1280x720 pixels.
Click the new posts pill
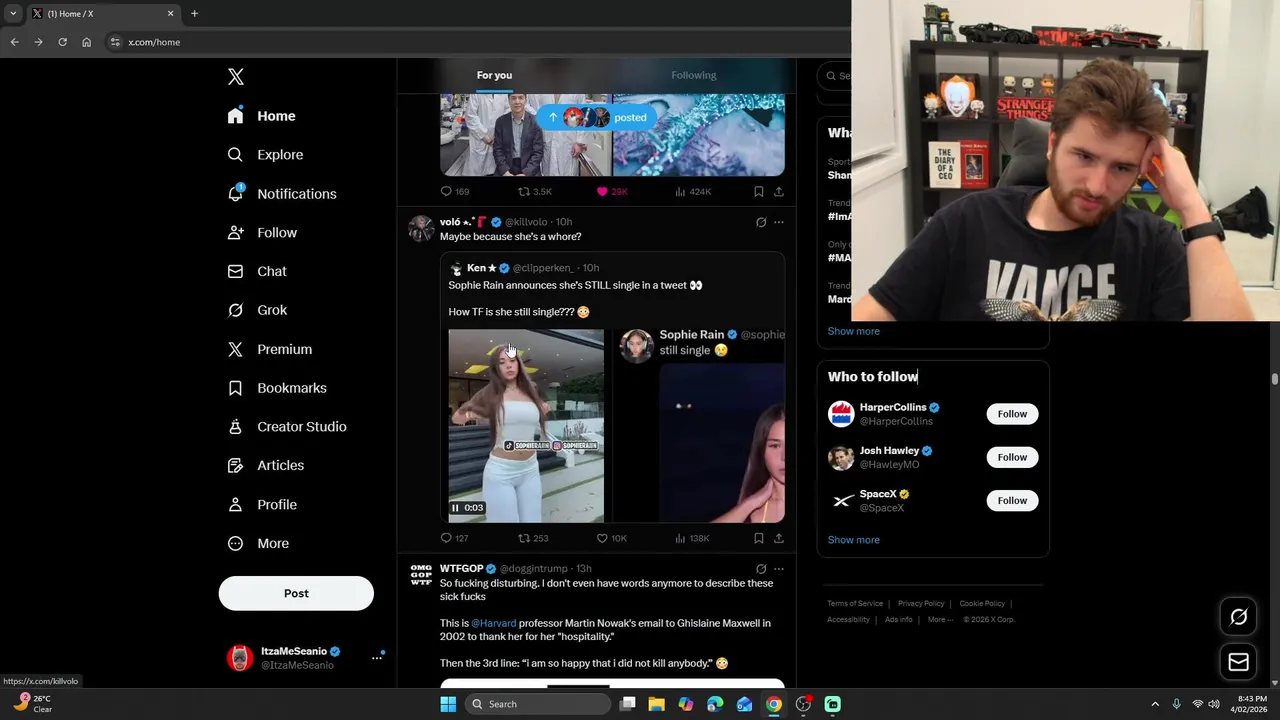coord(596,117)
